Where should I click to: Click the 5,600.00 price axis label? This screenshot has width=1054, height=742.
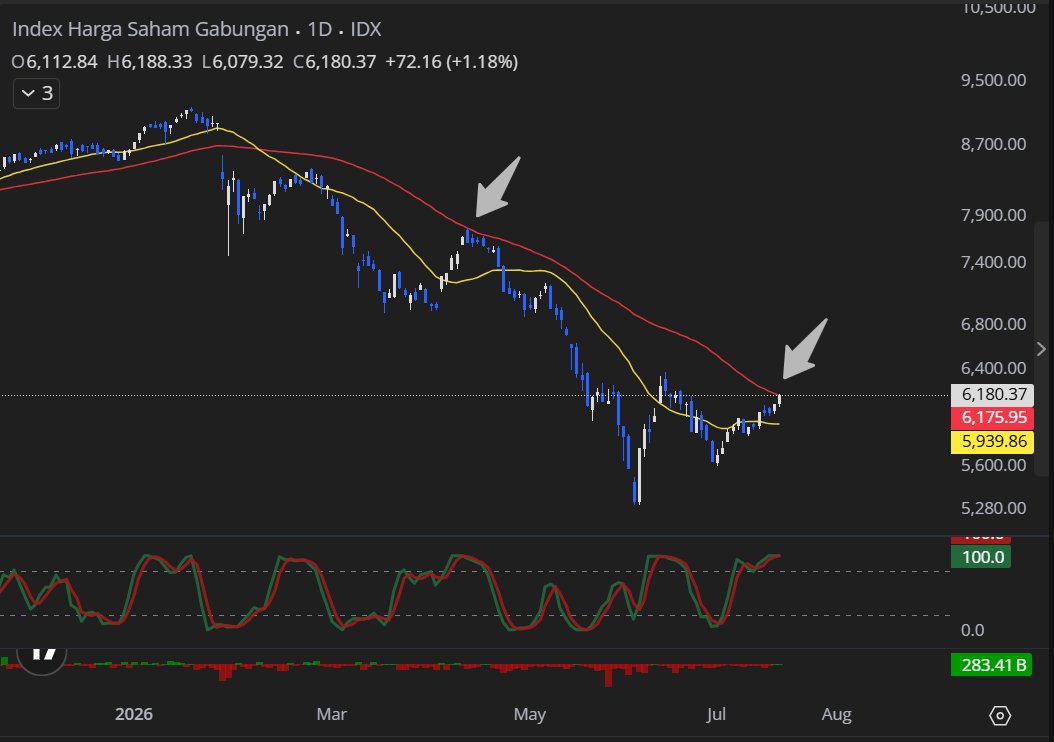click(x=994, y=465)
